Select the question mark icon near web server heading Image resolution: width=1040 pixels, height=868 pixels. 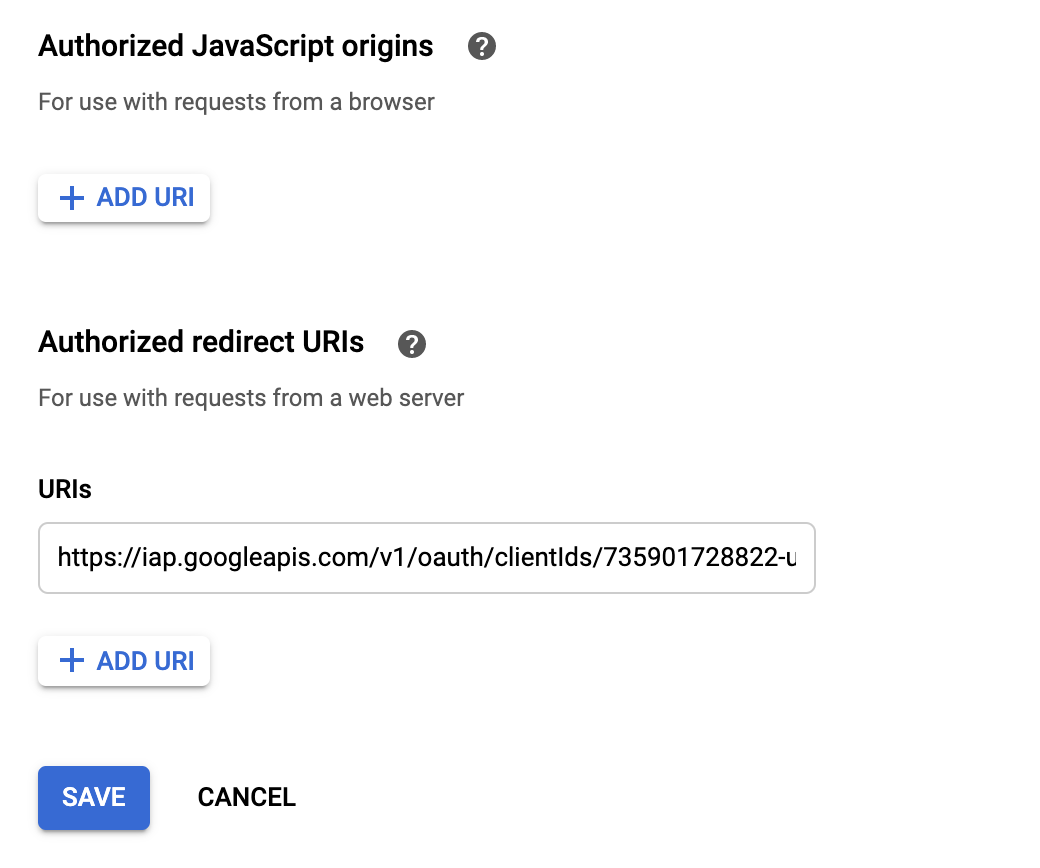411,344
